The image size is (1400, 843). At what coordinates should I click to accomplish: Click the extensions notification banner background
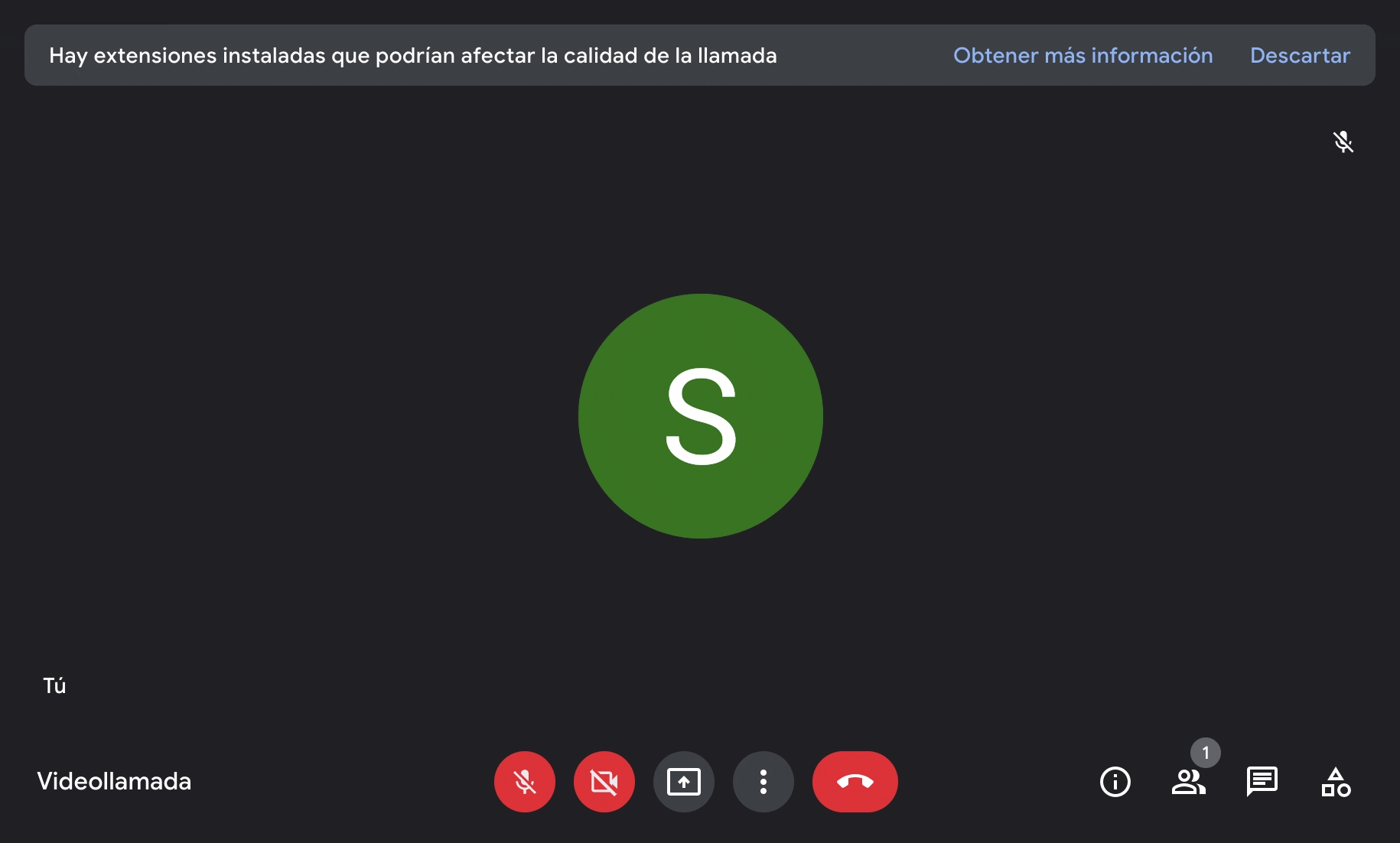click(x=864, y=55)
